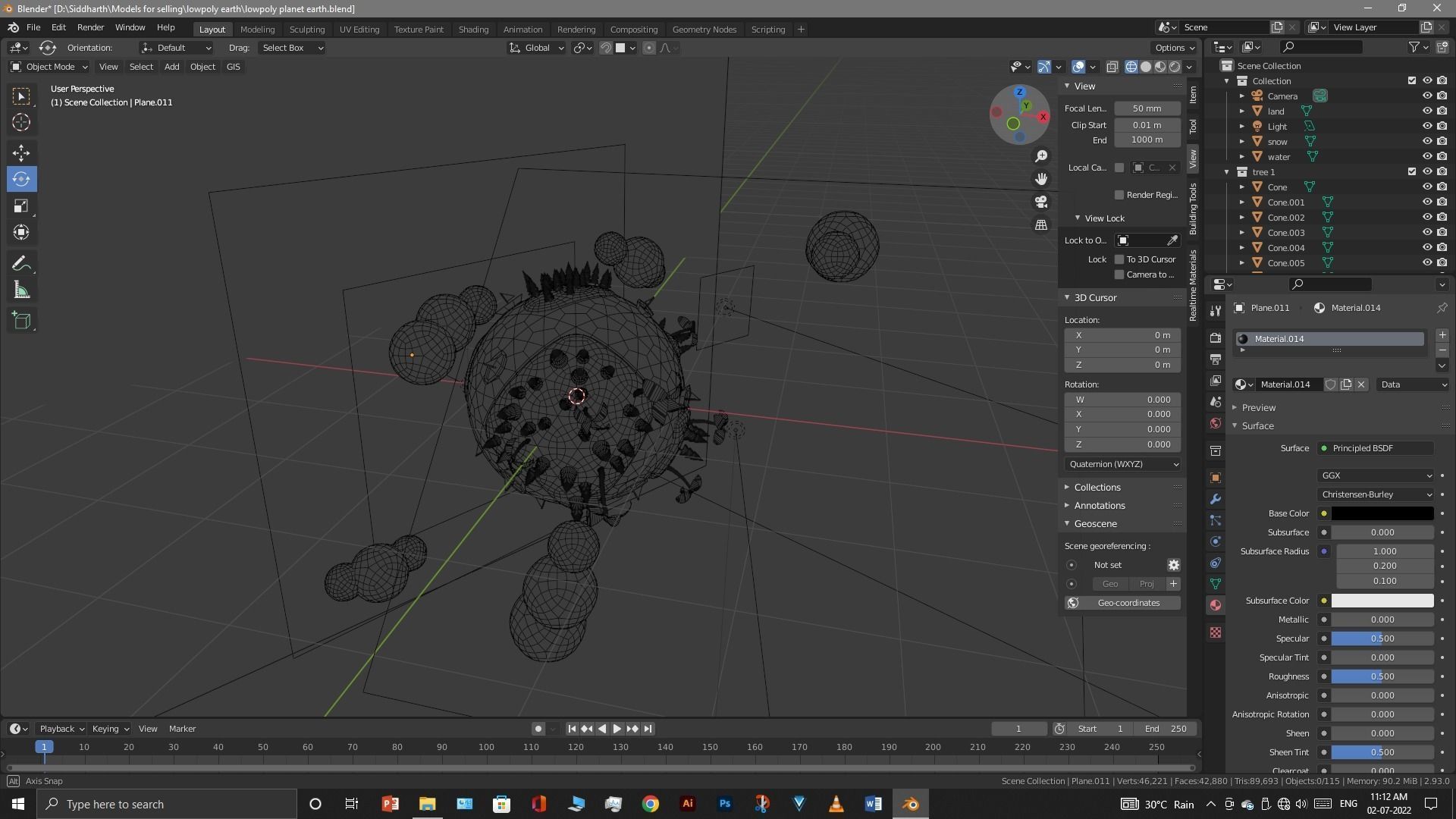The width and height of the screenshot is (1456, 819).
Task: Click the Base Color black swatch
Action: (1382, 513)
